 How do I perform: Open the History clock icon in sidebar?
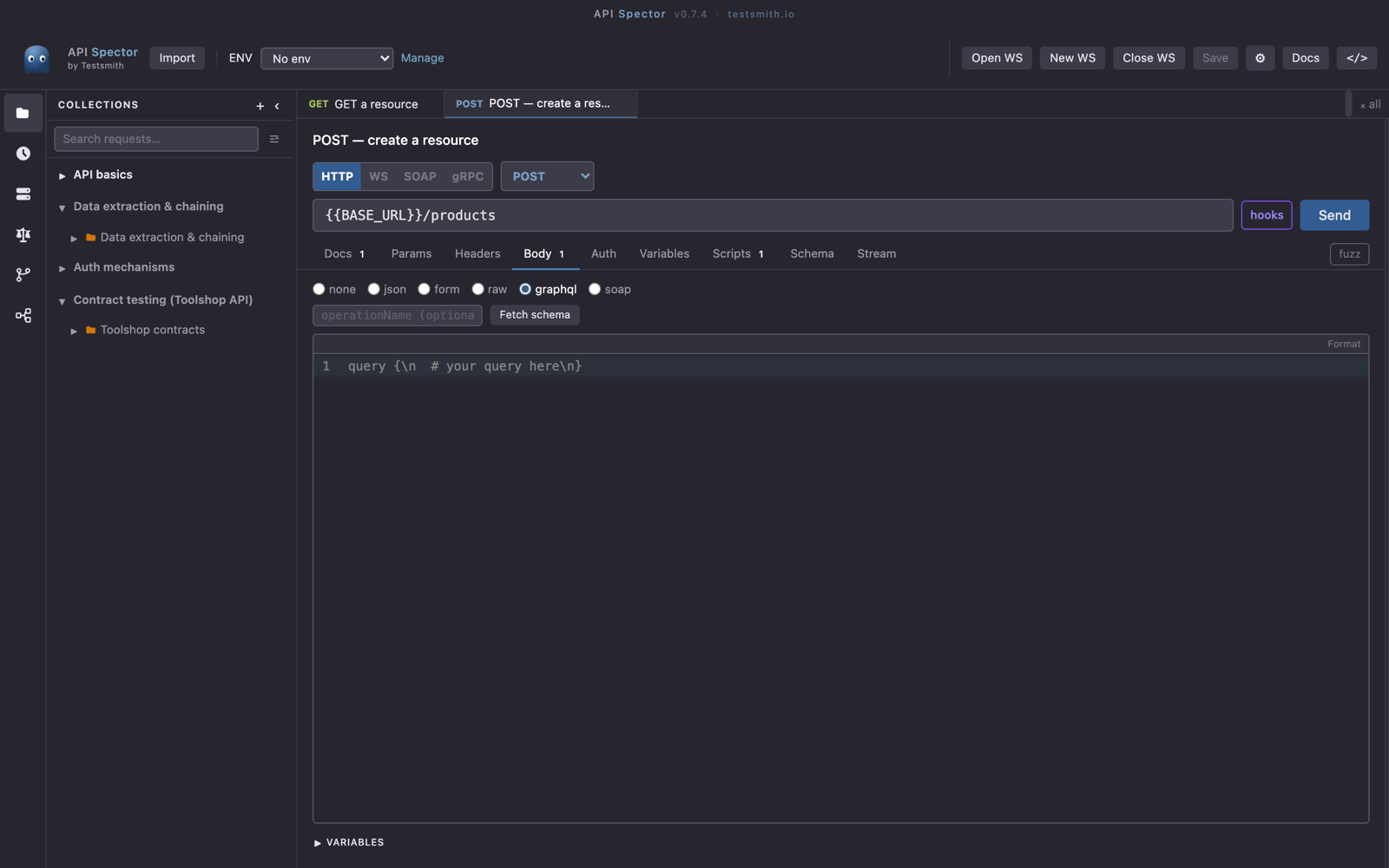23,154
